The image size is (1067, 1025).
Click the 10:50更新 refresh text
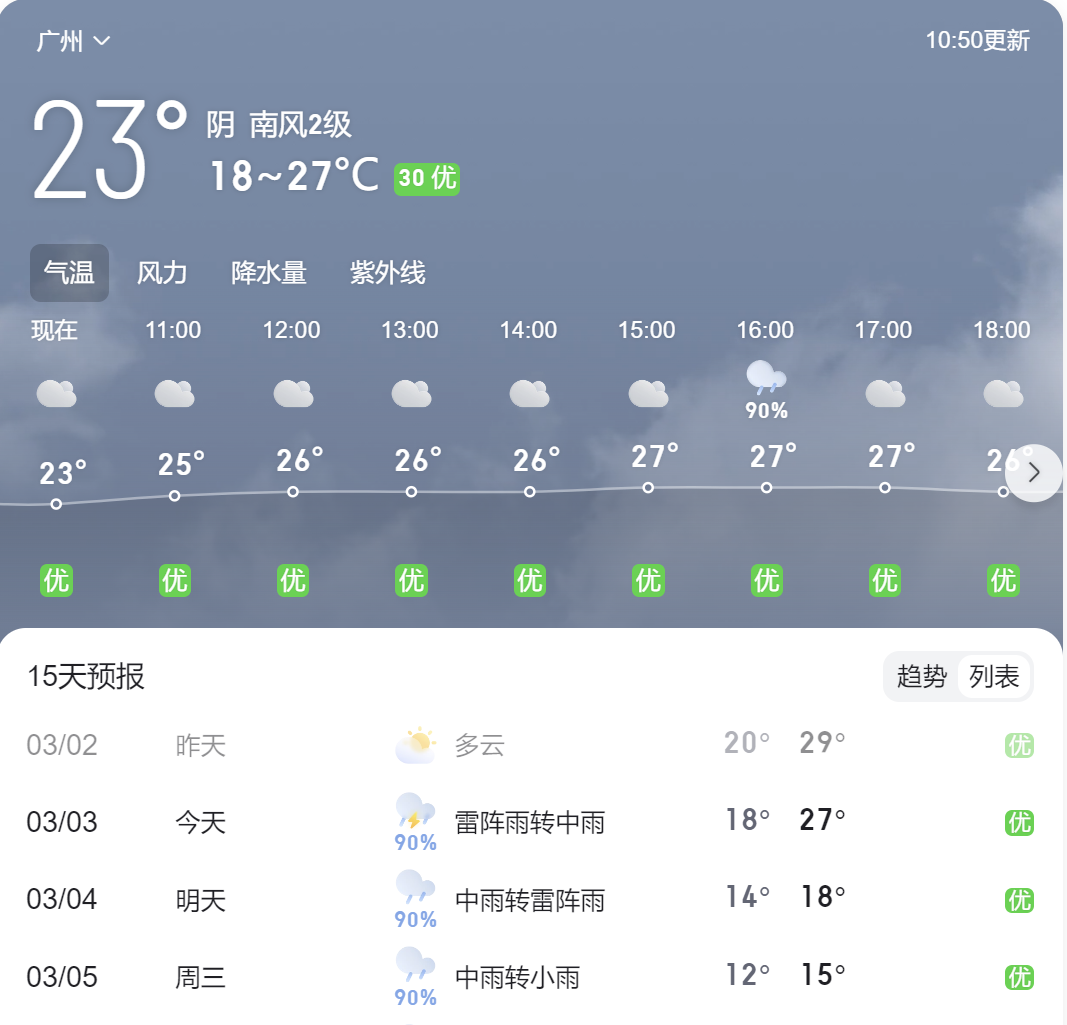coord(977,41)
